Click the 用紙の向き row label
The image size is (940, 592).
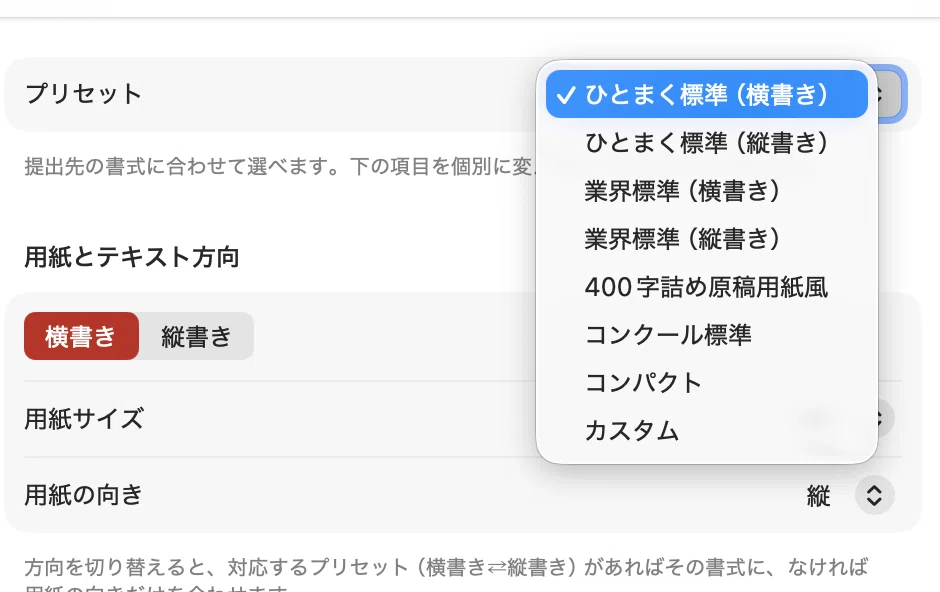pos(83,495)
